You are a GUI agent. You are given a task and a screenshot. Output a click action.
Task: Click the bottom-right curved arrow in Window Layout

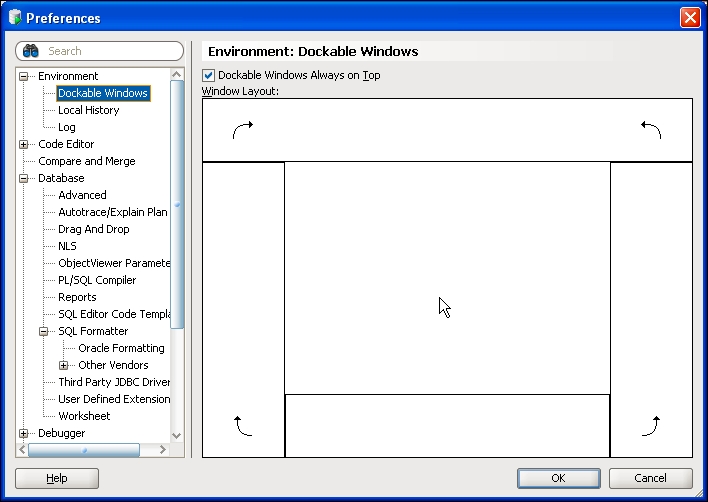click(x=651, y=426)
